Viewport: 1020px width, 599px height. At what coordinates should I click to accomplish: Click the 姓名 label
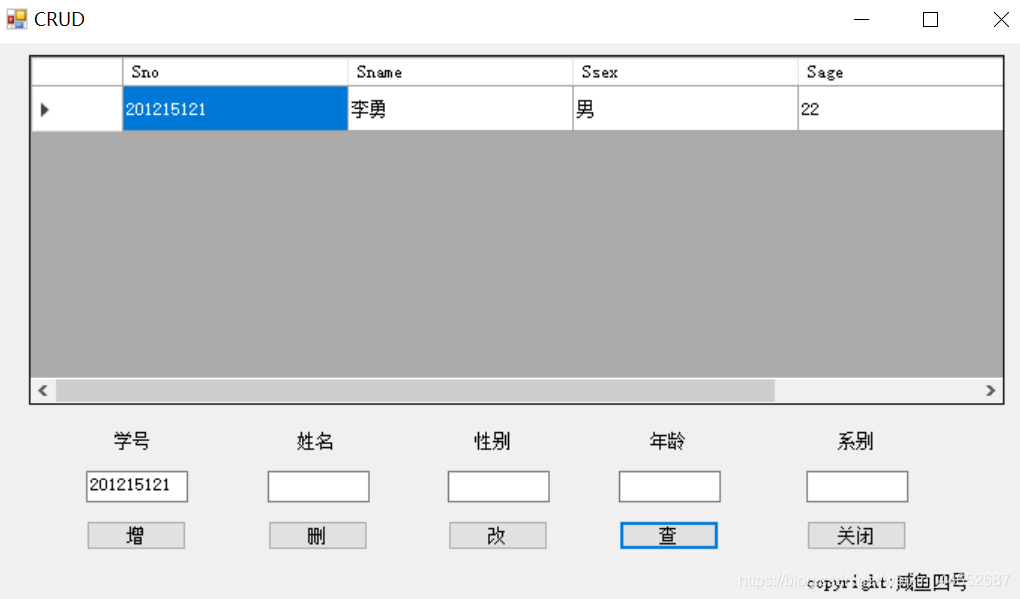pos(315,441)
